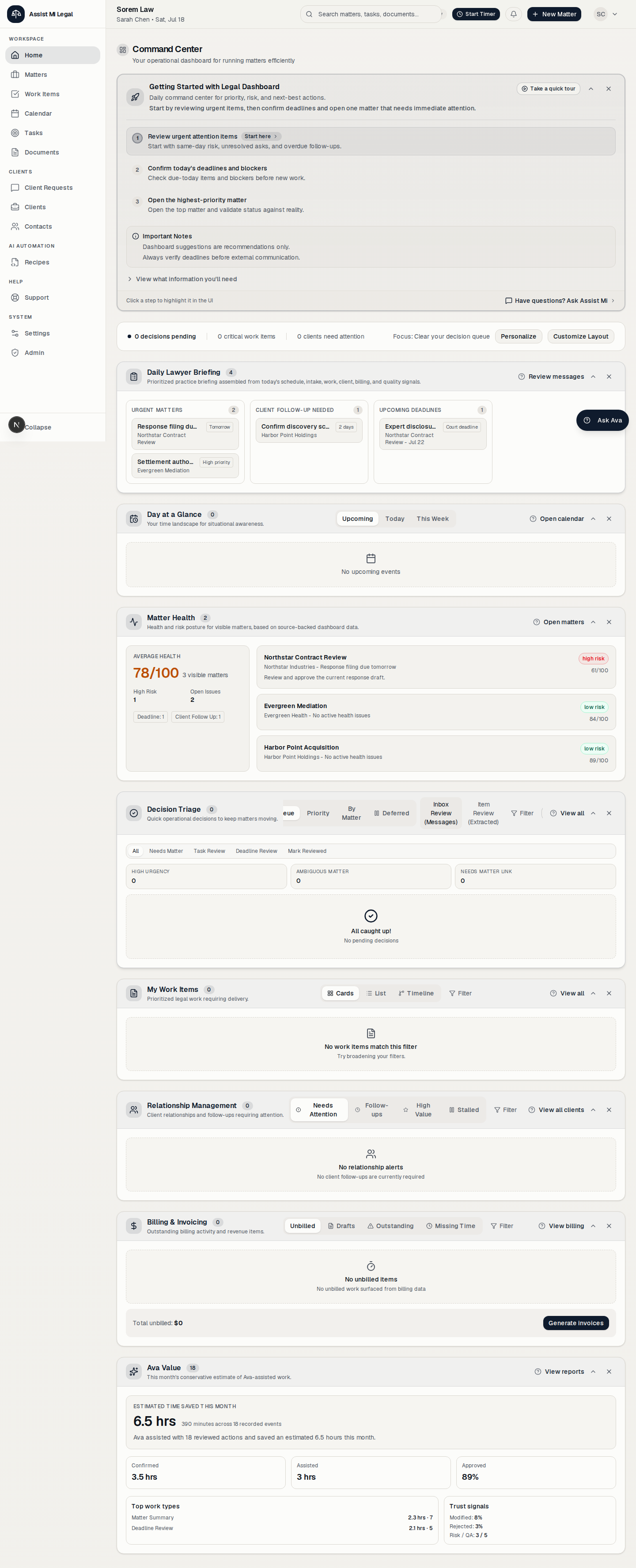Image resolution: width=636 pixels, height=1568 pixels.
Task: Open the Admin shield icon item
Action: [x=53, y=353]
